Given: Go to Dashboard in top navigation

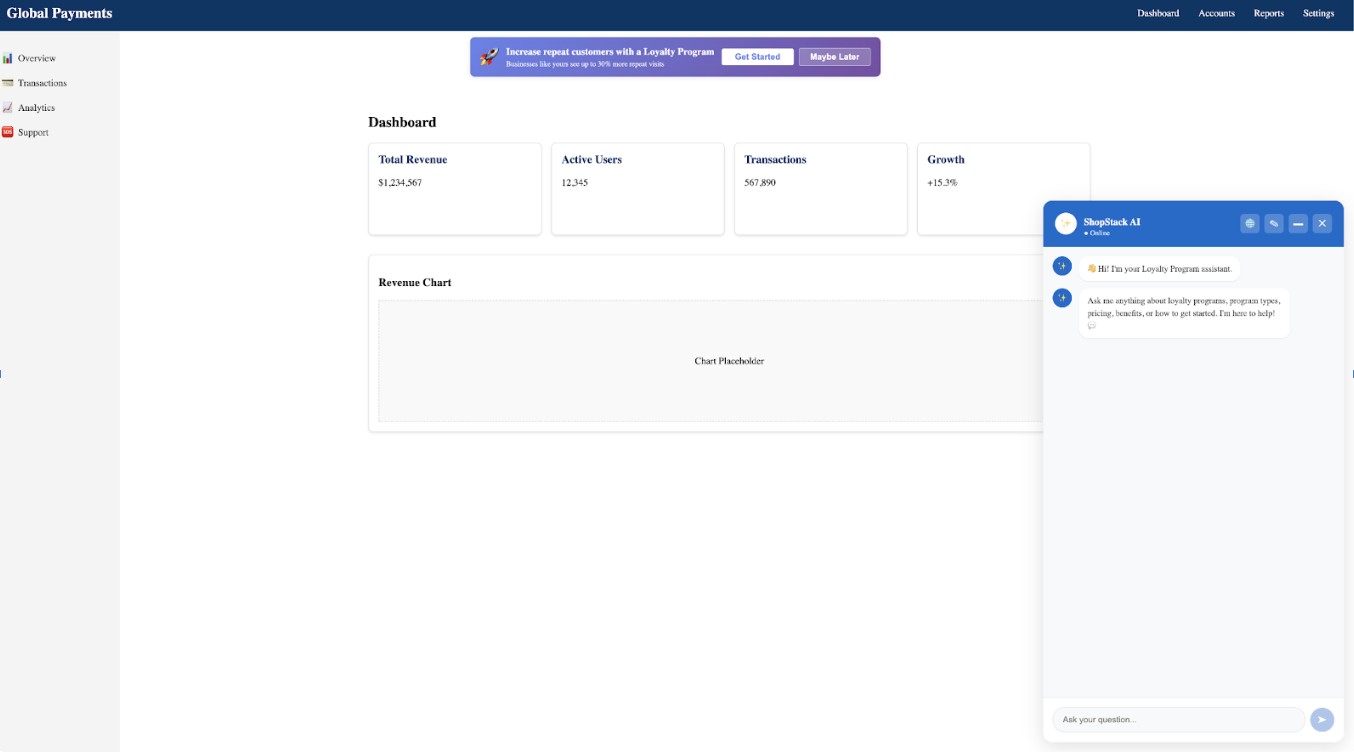Looking at the screenshot, I should pos(1158,14).
